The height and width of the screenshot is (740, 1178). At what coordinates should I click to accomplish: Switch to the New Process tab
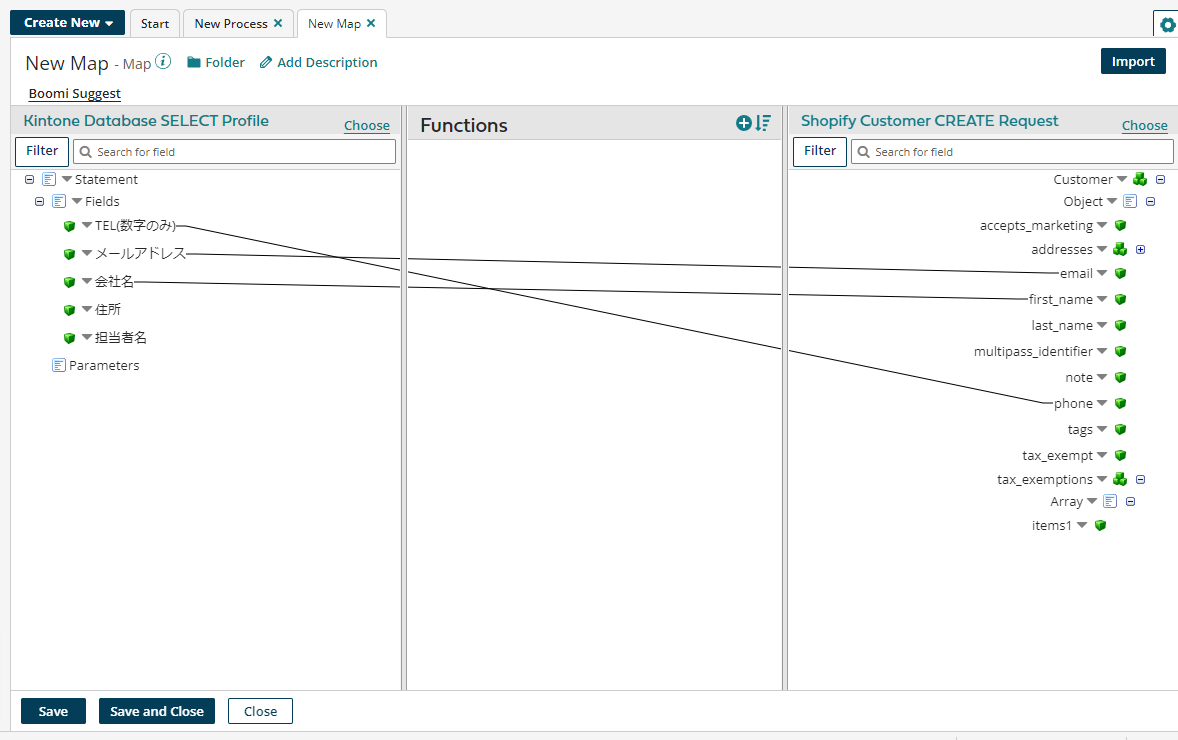click(231, 23)
